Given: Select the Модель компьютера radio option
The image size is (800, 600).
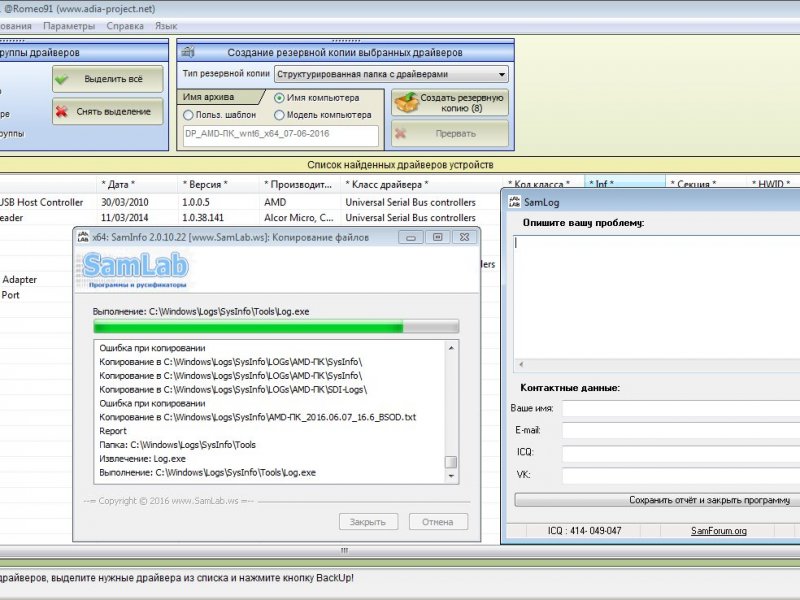Looking at the screenshot, I should [279, 115].
